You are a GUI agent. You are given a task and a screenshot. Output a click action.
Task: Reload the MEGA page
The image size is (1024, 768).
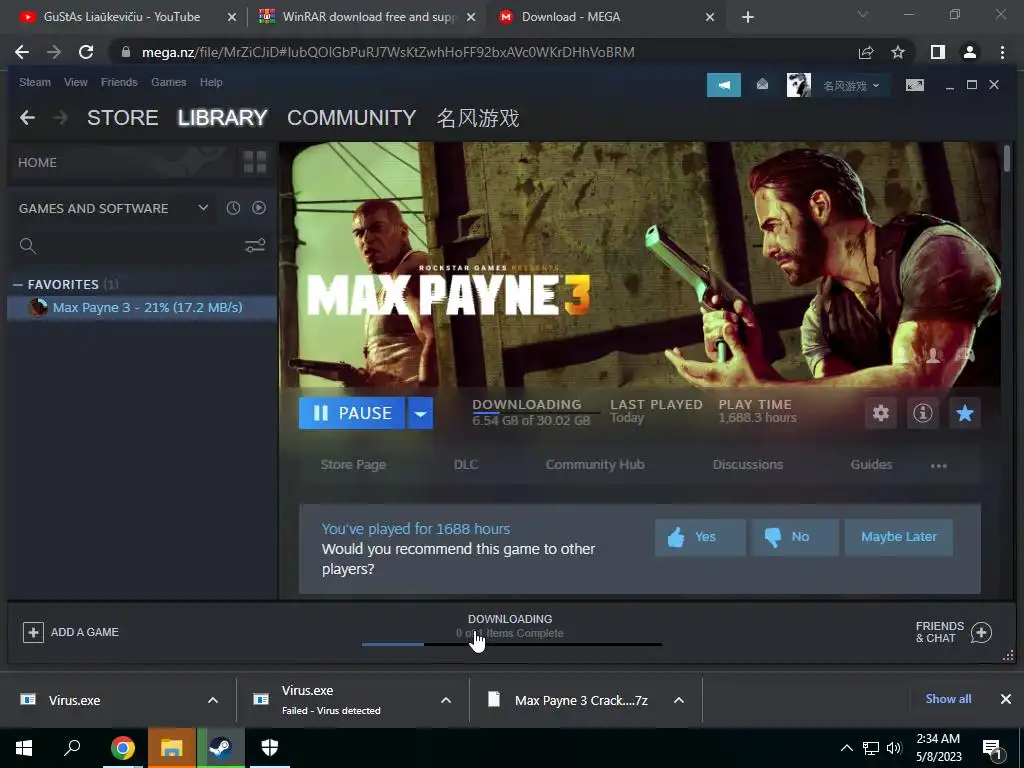click(x=86, y=52)
